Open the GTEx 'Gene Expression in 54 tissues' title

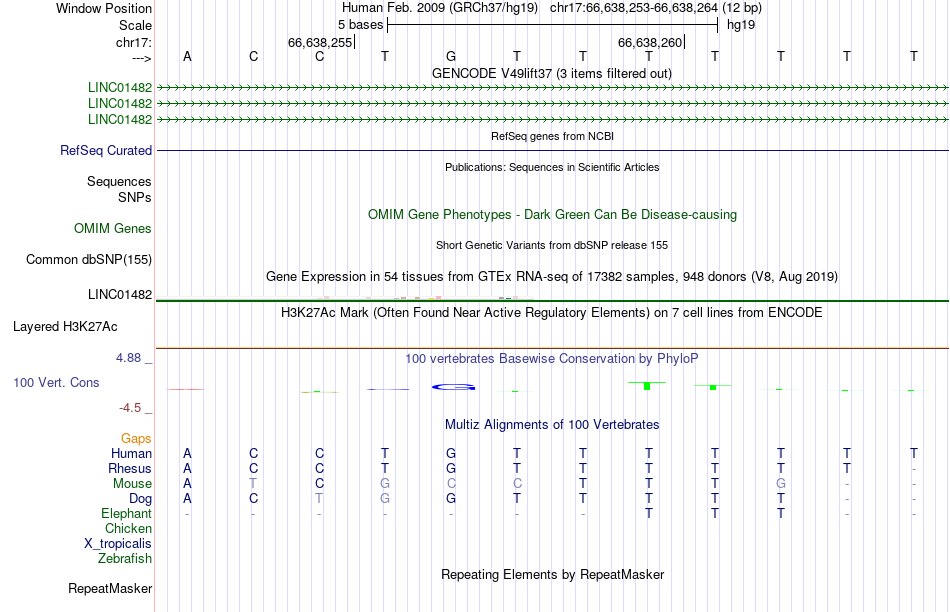(x=552, y=276)
